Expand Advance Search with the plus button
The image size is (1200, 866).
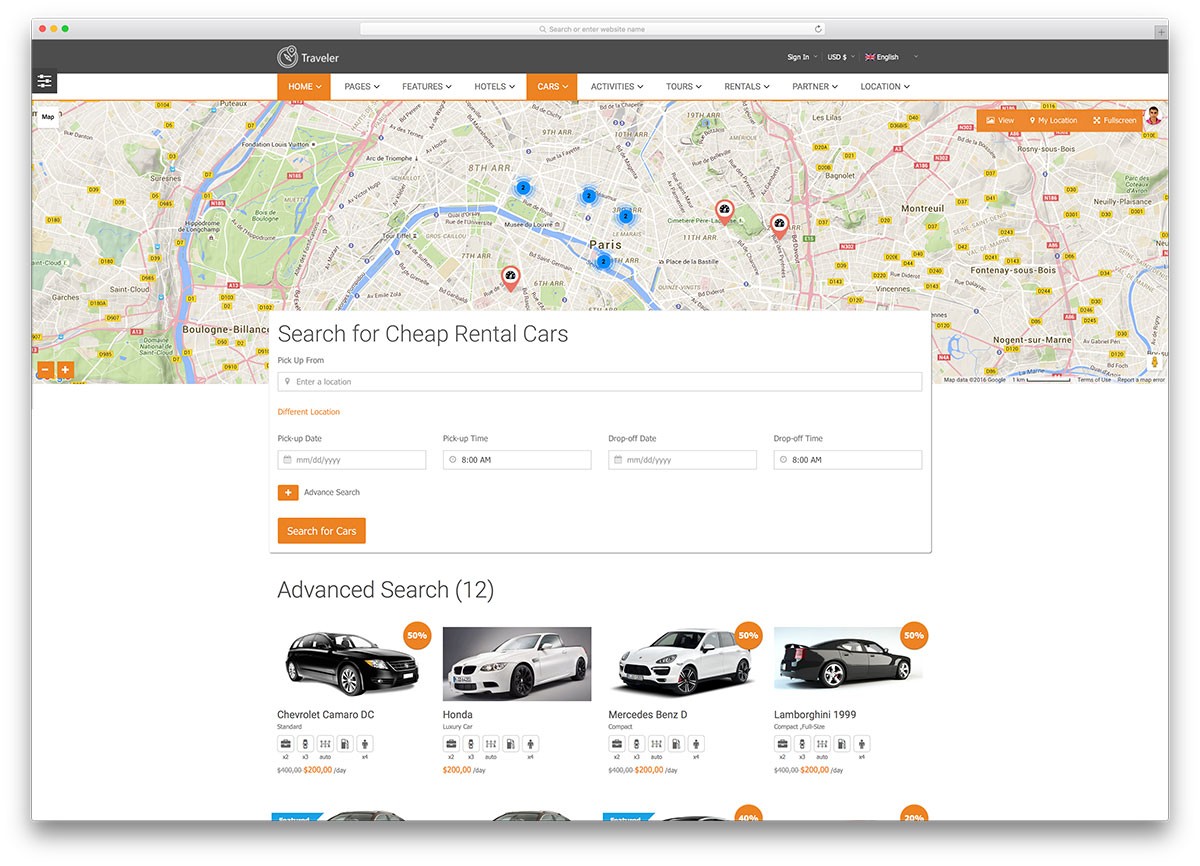pos(288,492)
